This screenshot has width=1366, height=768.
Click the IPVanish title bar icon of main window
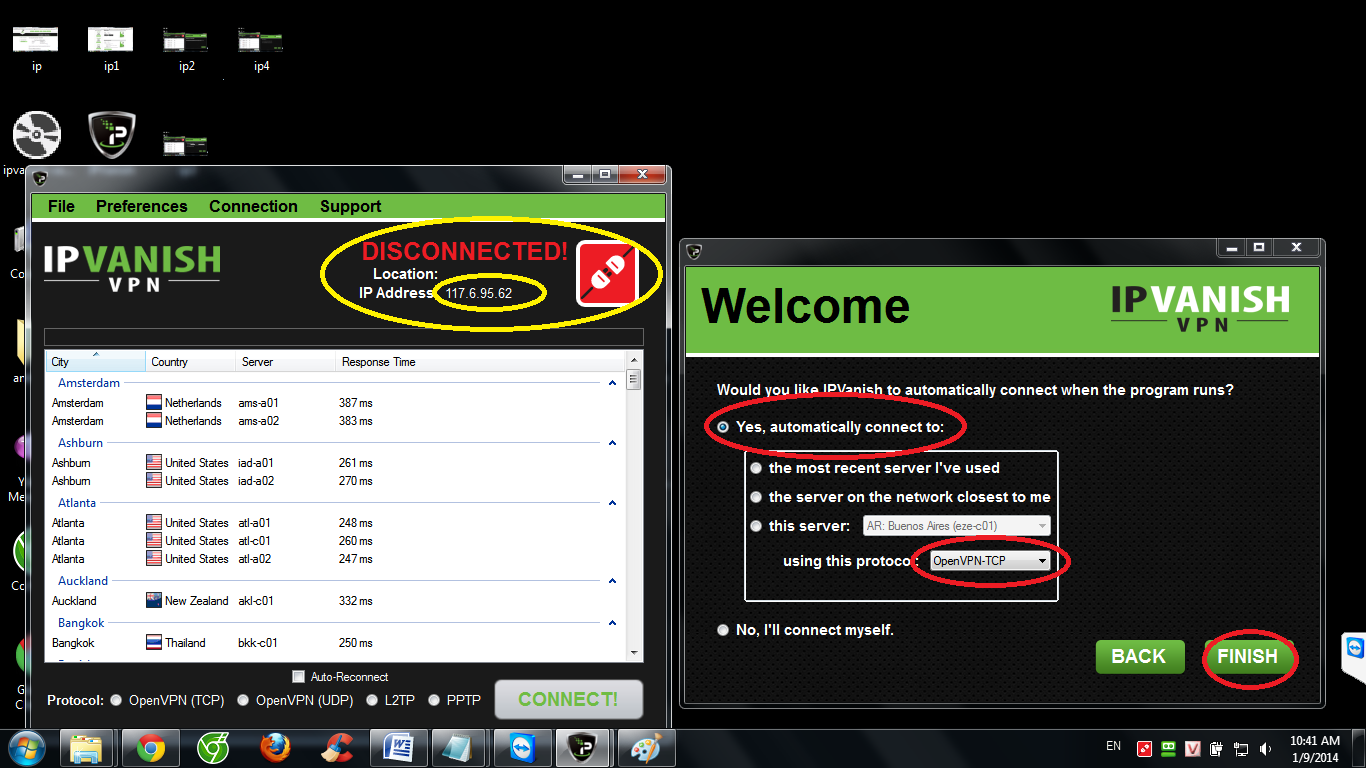coord(40,178)
